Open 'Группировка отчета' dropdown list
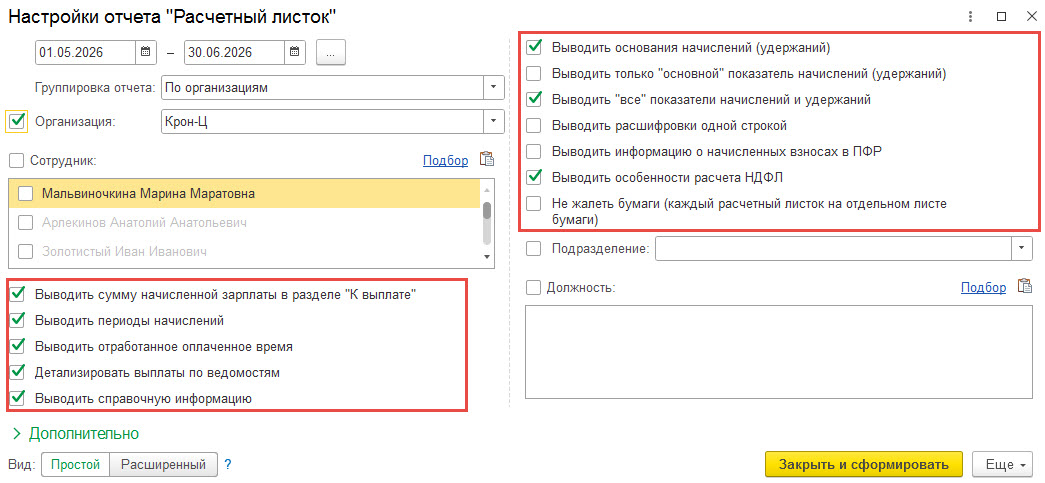Viewport: 1045px width, 483px height. 493,87
